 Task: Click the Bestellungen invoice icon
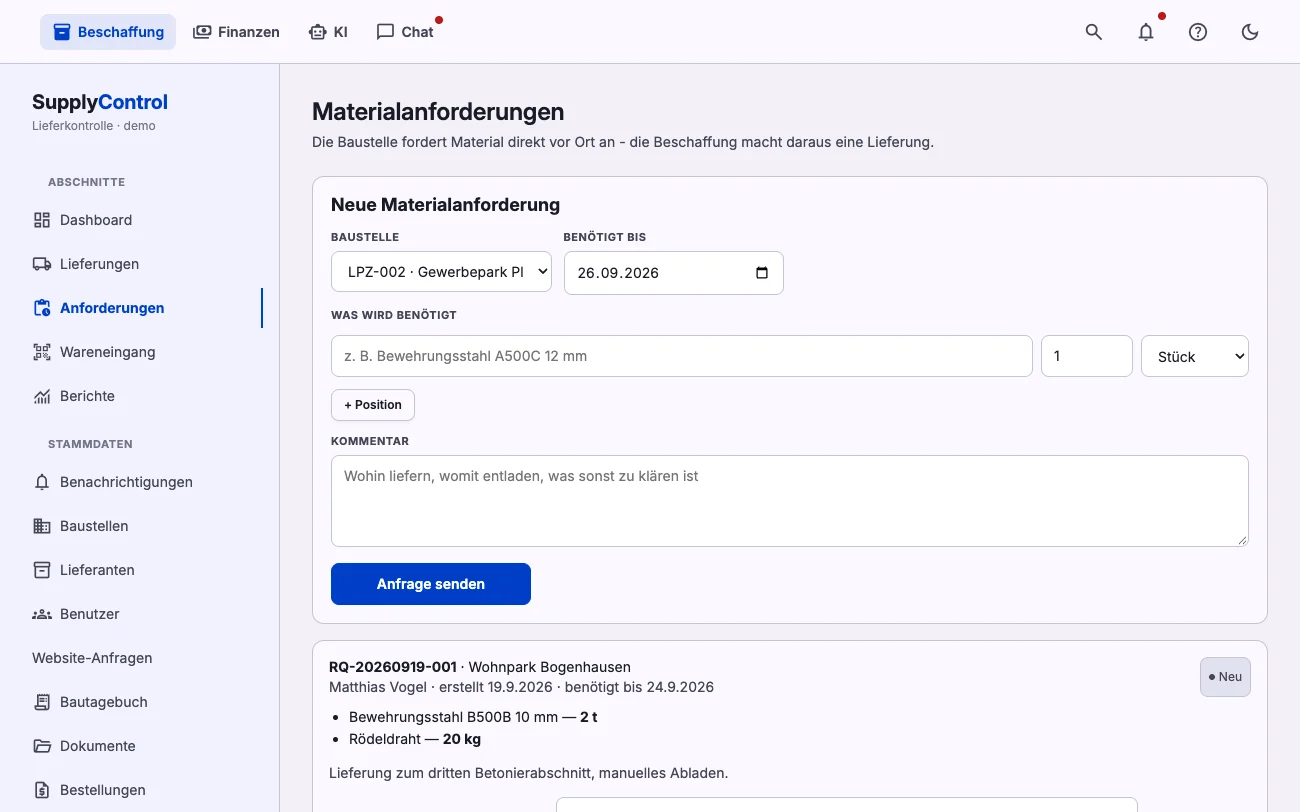(42, 790)
